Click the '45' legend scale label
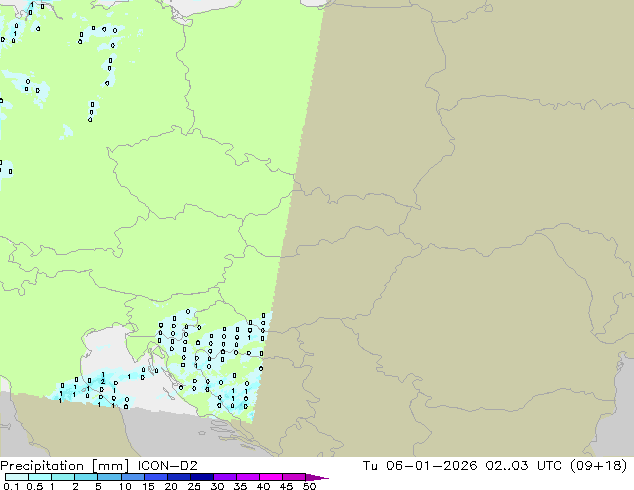The height and width of the screenshot is (490, 634). (286, 486)
